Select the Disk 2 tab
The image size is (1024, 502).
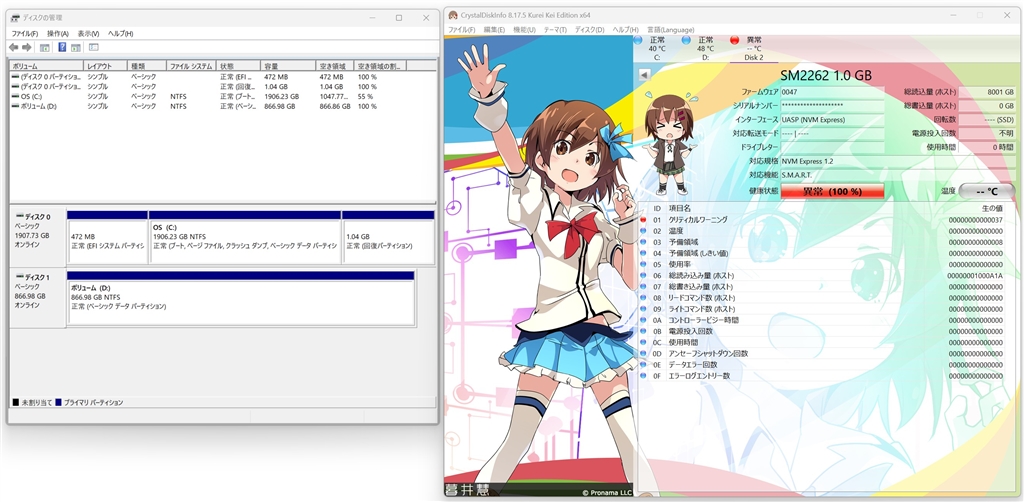754,49
